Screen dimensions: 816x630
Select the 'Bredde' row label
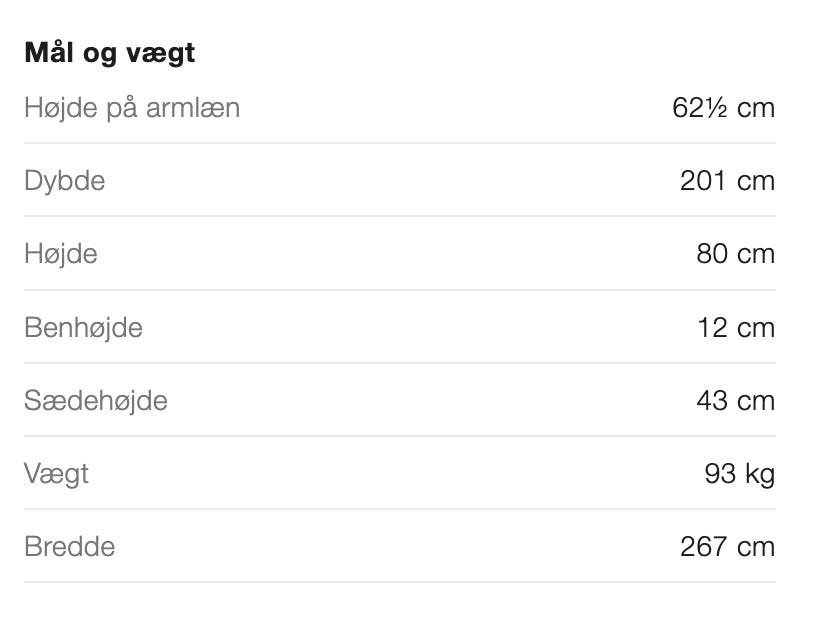[x=70, y=547]
